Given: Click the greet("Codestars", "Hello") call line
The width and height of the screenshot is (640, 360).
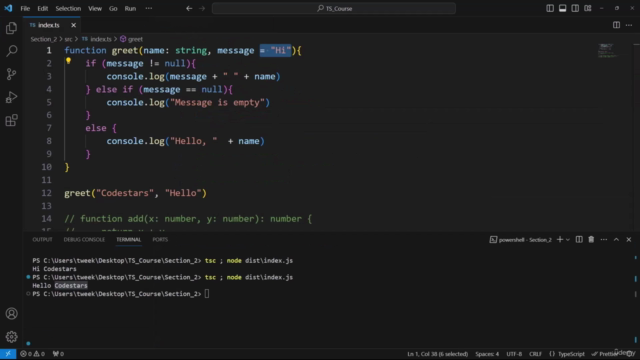Looking at the screenshot, I should click(136, 193).
